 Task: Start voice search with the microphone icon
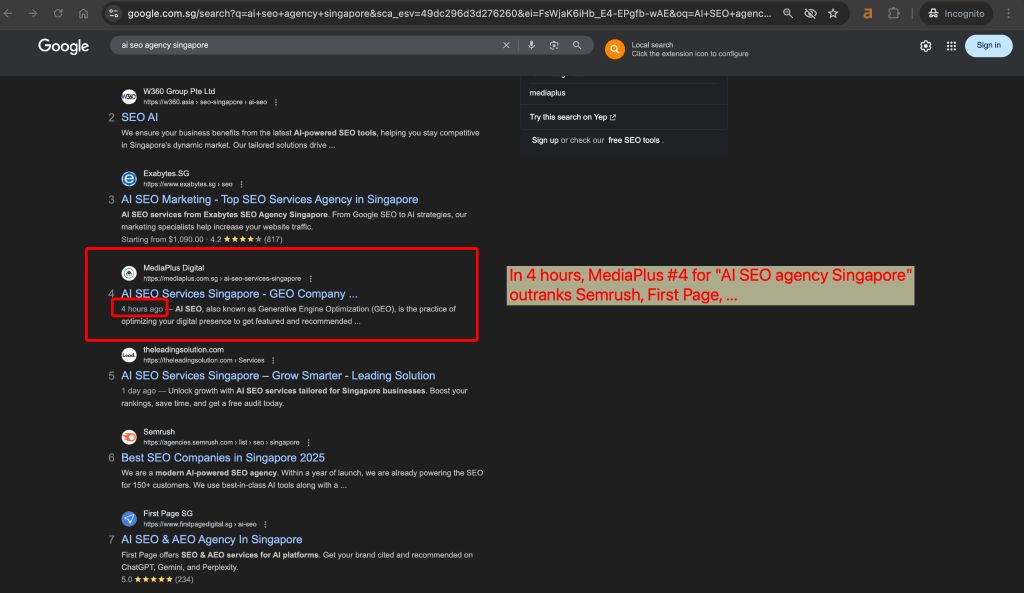(532, 45)
